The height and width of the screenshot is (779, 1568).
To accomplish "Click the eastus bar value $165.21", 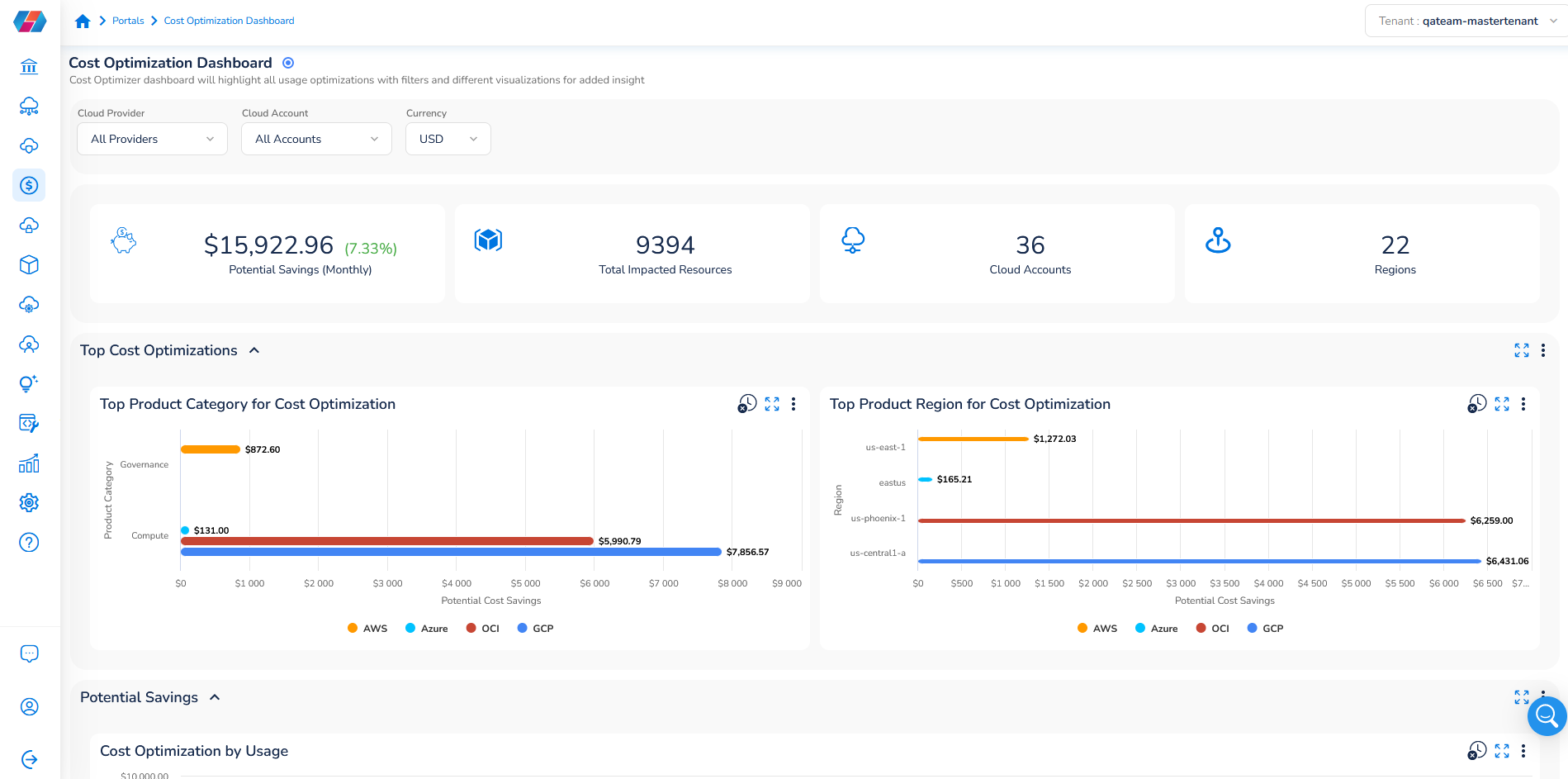I will (x=955, y=479).
